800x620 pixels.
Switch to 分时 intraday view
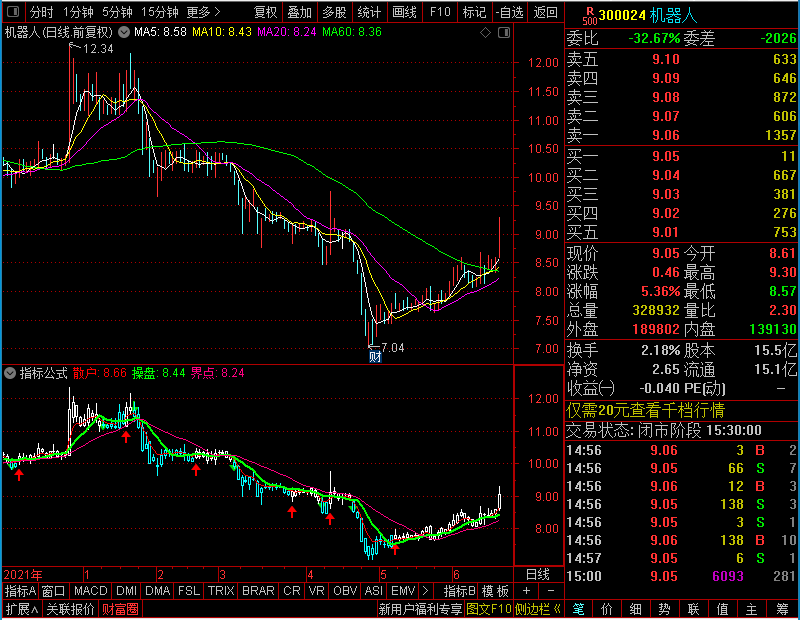41,12
